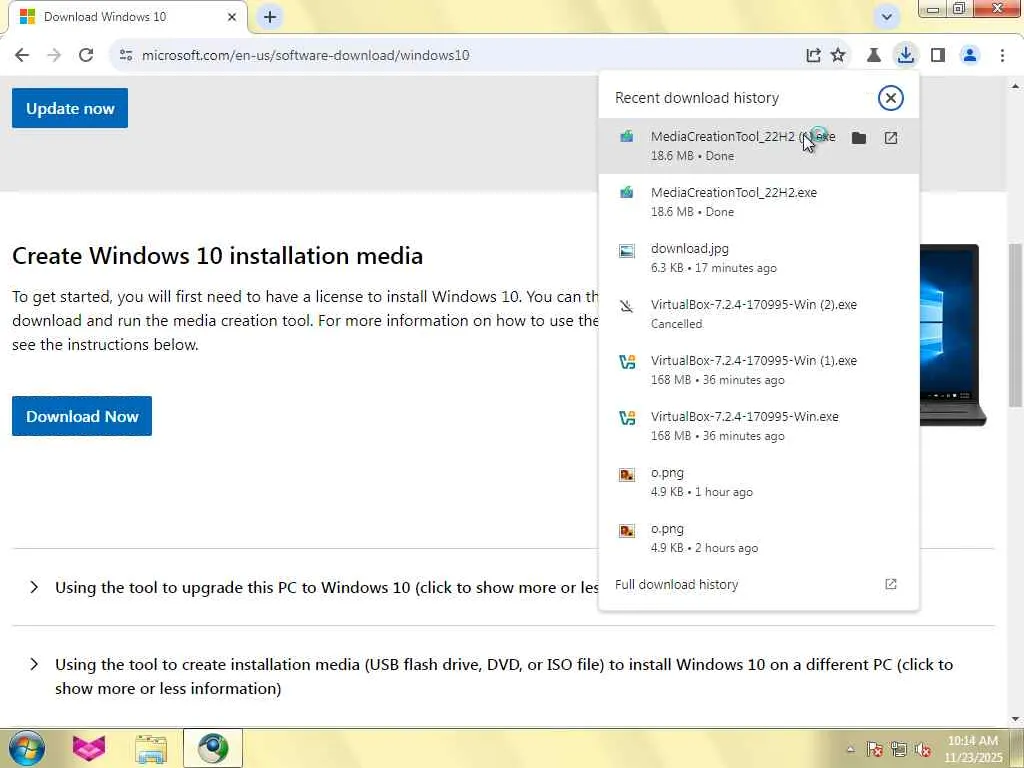This screenshot has height=768, width=1024.
Task: Show hidden system tray icons
Action: click(850, 750)
